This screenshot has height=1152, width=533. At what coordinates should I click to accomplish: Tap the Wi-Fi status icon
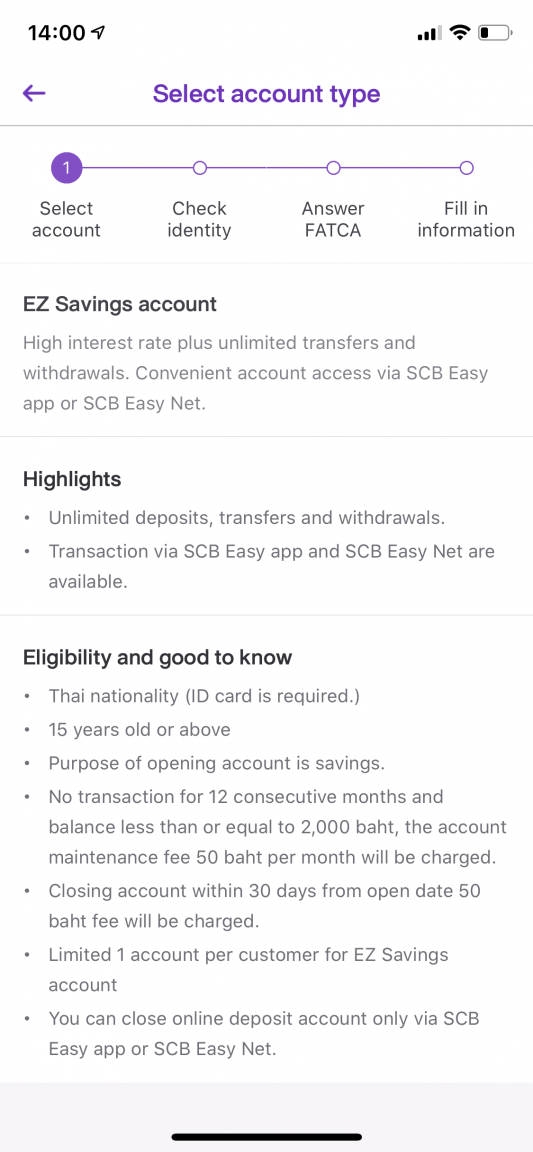pyautogui.click(x=460, y=33)
